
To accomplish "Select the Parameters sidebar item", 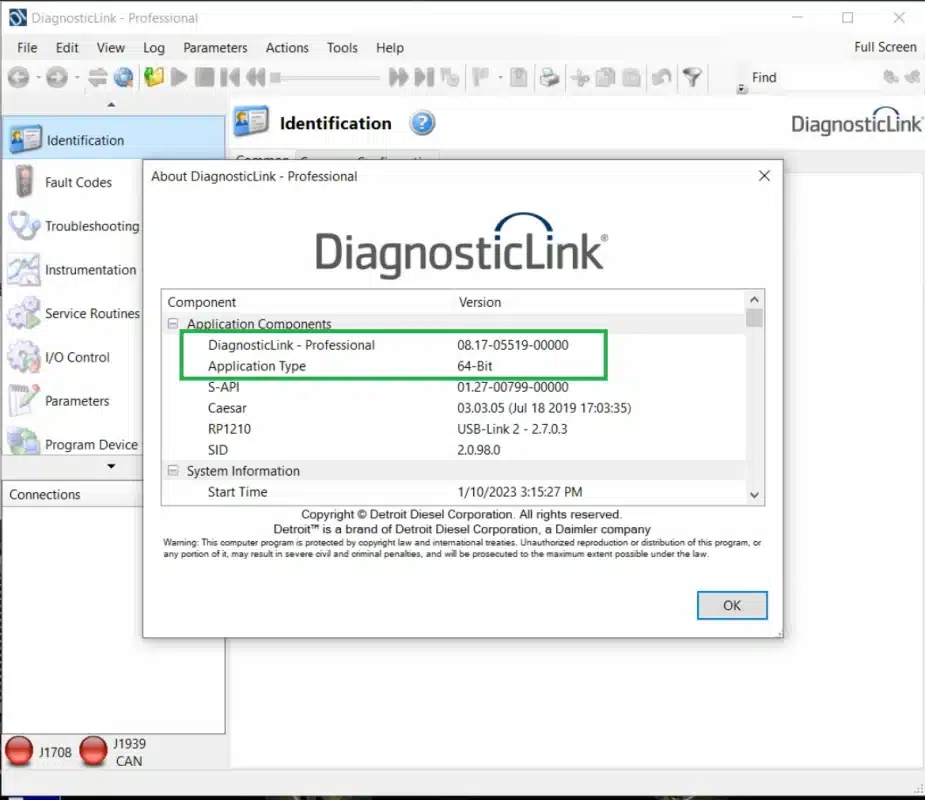I will 73,401.
